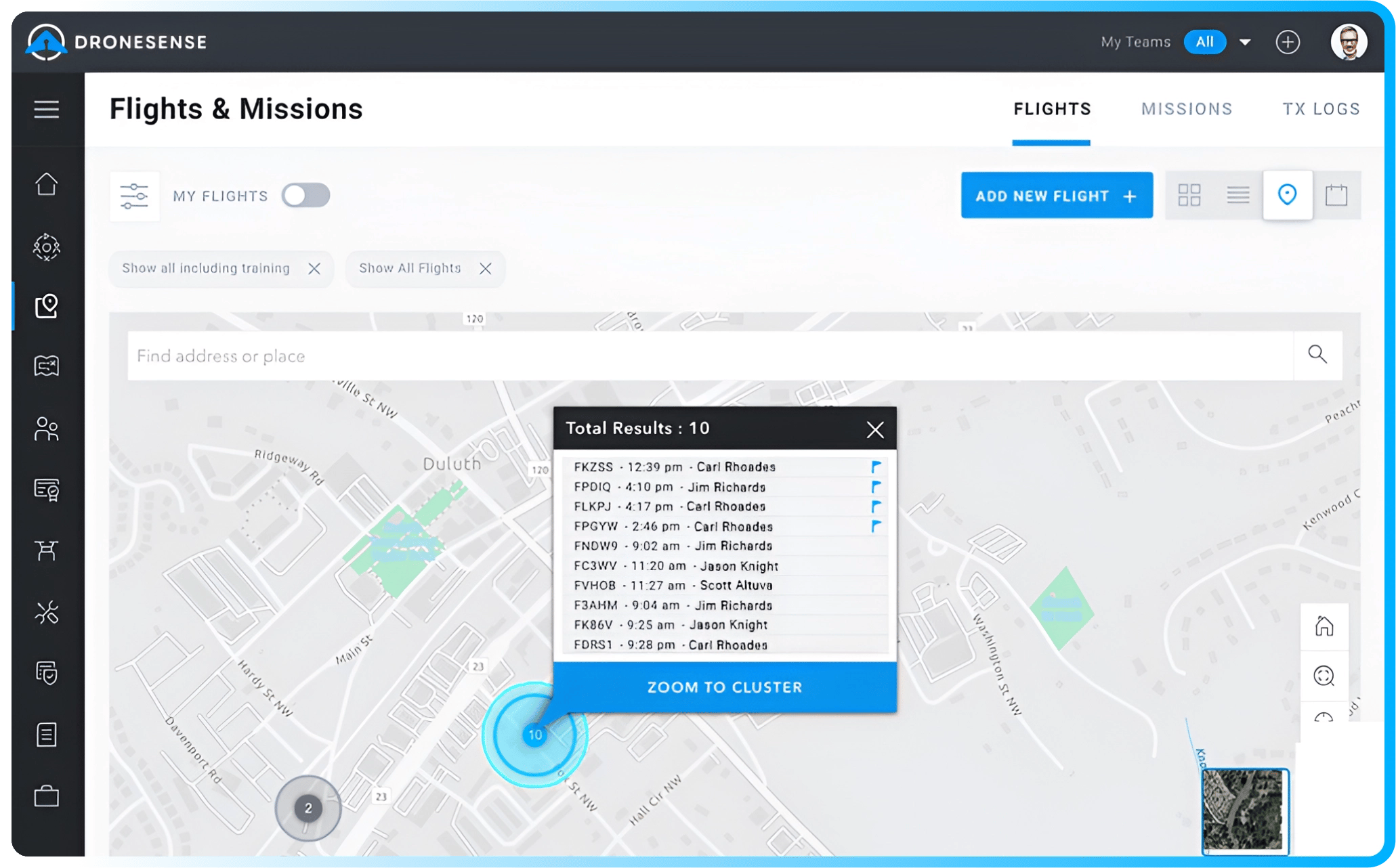Expand the My Teams dropdown arrow
This screenshot has width=1396, height=868.
pyautogui.click(x=1245, y=42)
